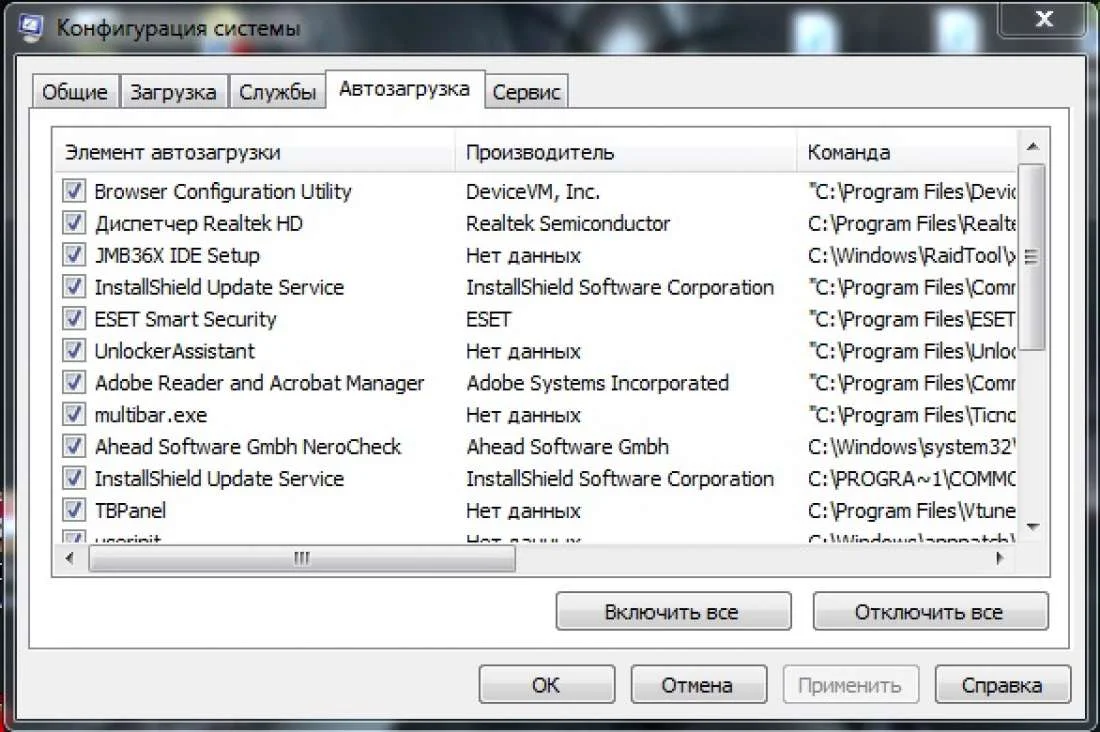Click the Realtek Semiconductor manufacturer cell
Viewport: 1100px width, 732px height.
(x=568, y=223)
